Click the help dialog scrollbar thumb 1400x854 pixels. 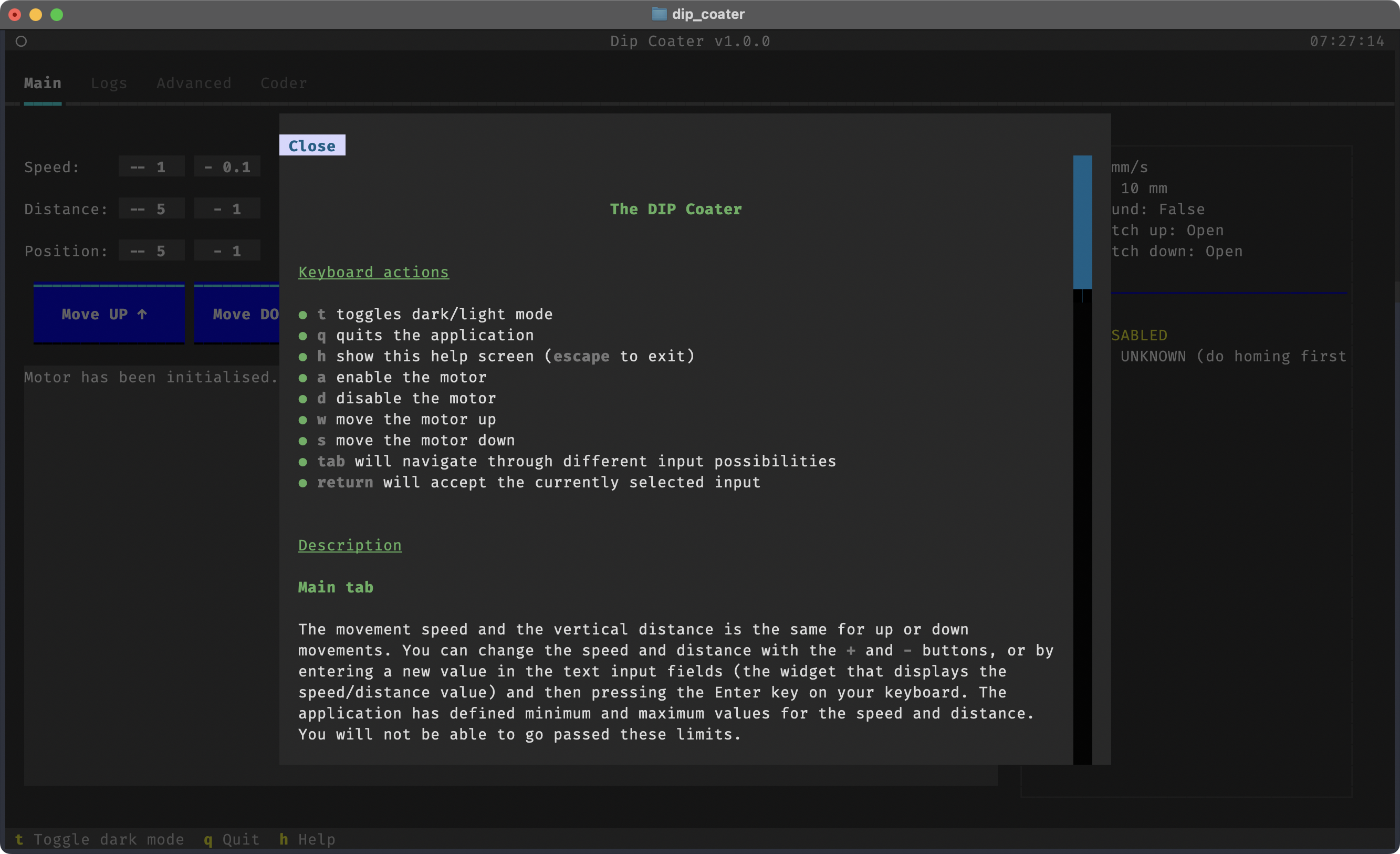1082,222
